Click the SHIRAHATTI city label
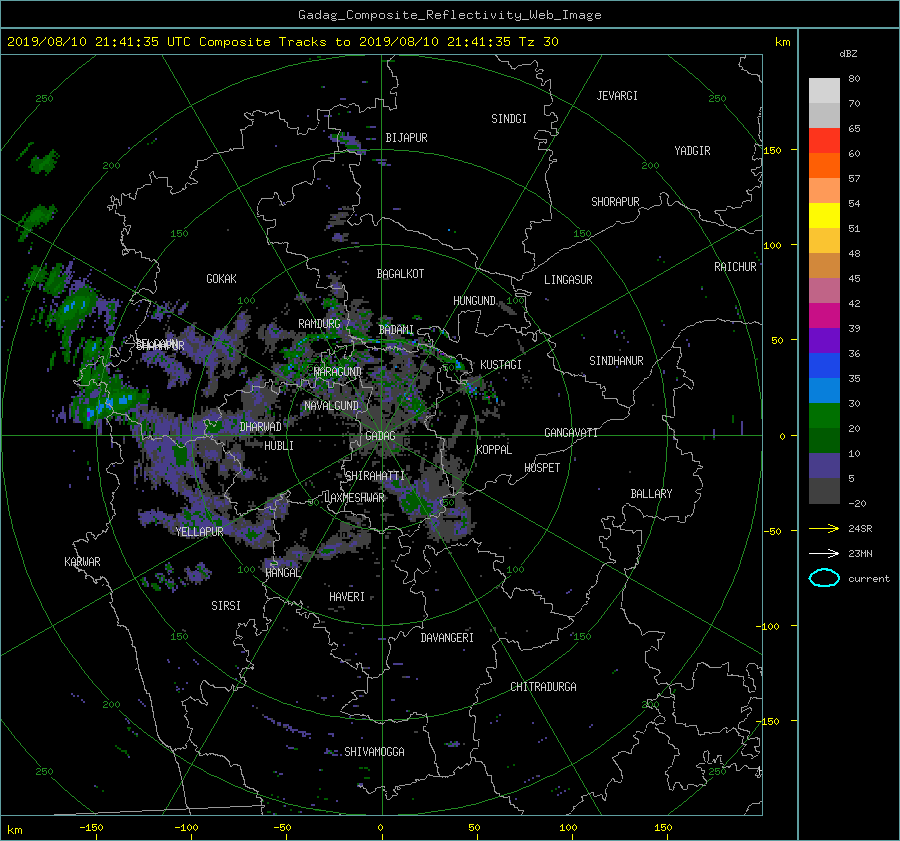 (x=375, y=475)
